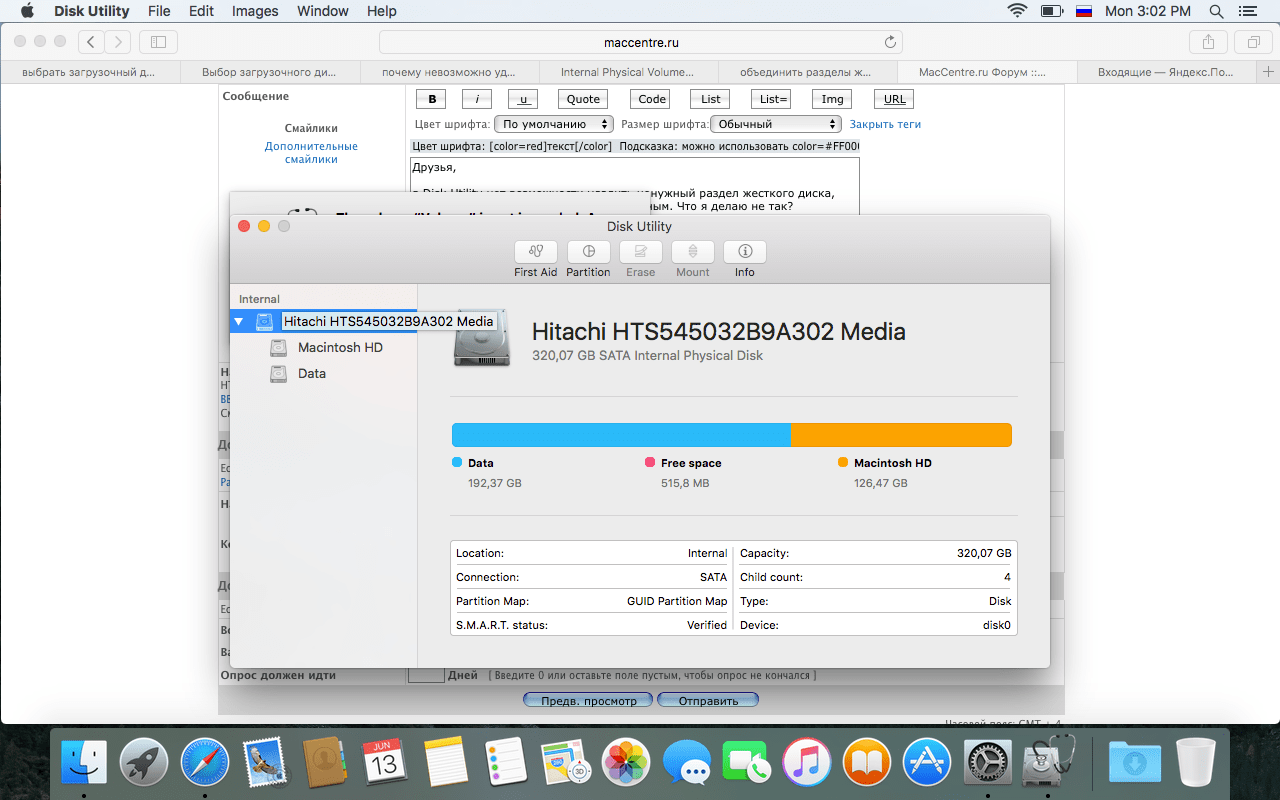This screenshot has width=1280, height=800.
Task: Click the underline u formatting button
Action: click(x=523, y=99)
